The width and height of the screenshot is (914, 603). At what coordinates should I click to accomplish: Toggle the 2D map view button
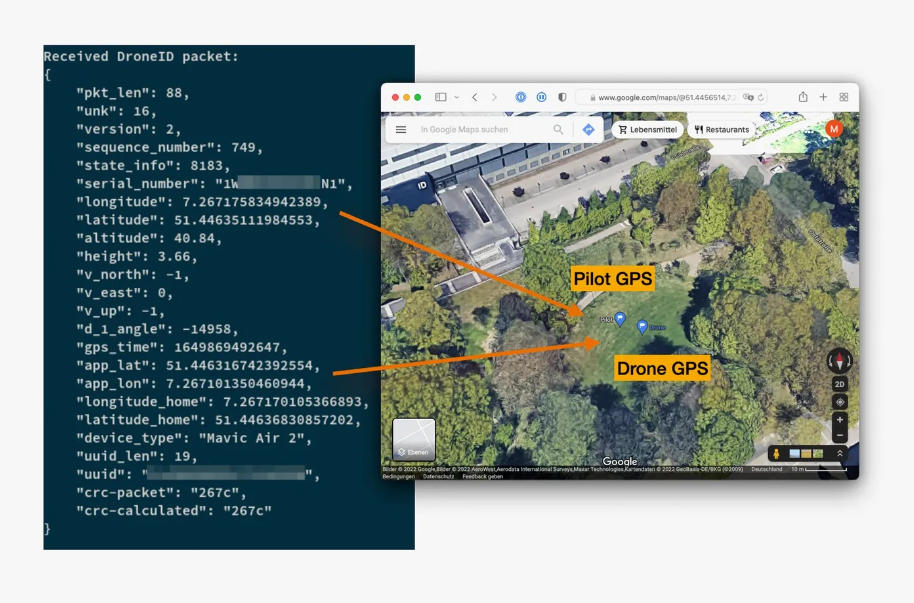click(839, 384)
